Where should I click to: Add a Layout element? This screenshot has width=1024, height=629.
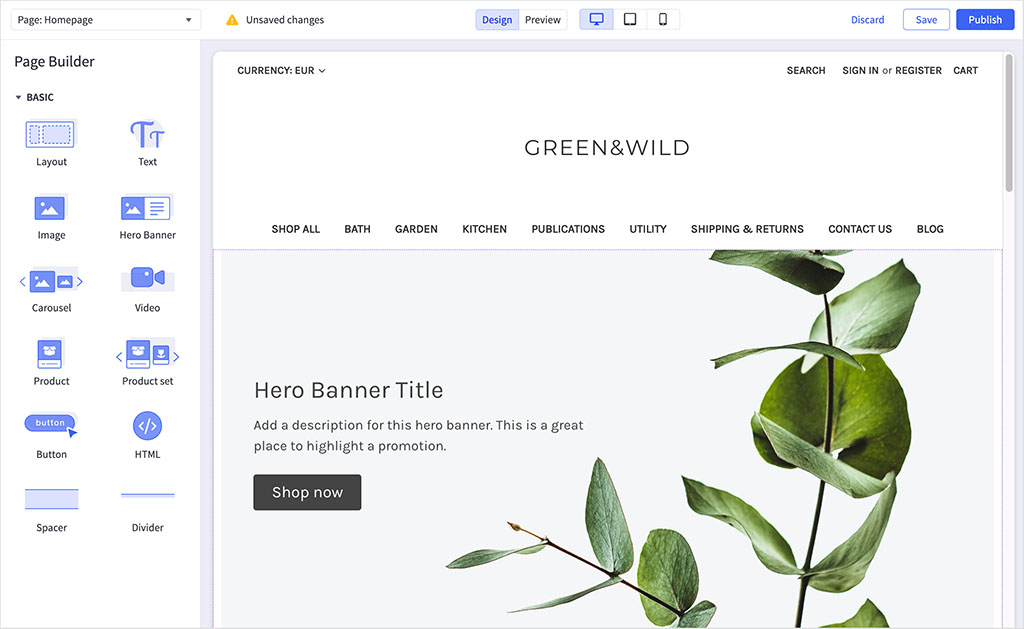50,133
